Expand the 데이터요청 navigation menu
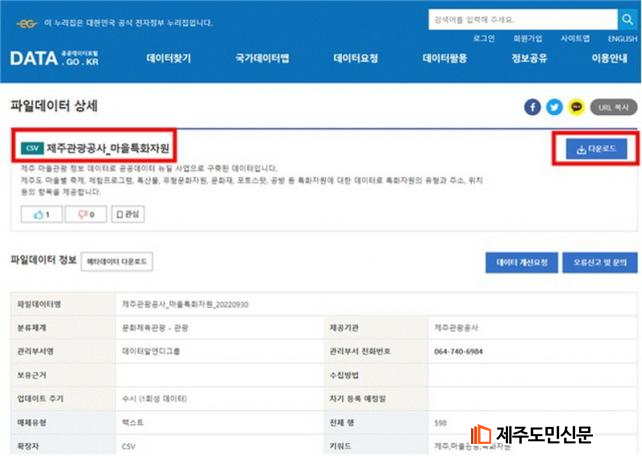The image size is (642, 456). 356,59
